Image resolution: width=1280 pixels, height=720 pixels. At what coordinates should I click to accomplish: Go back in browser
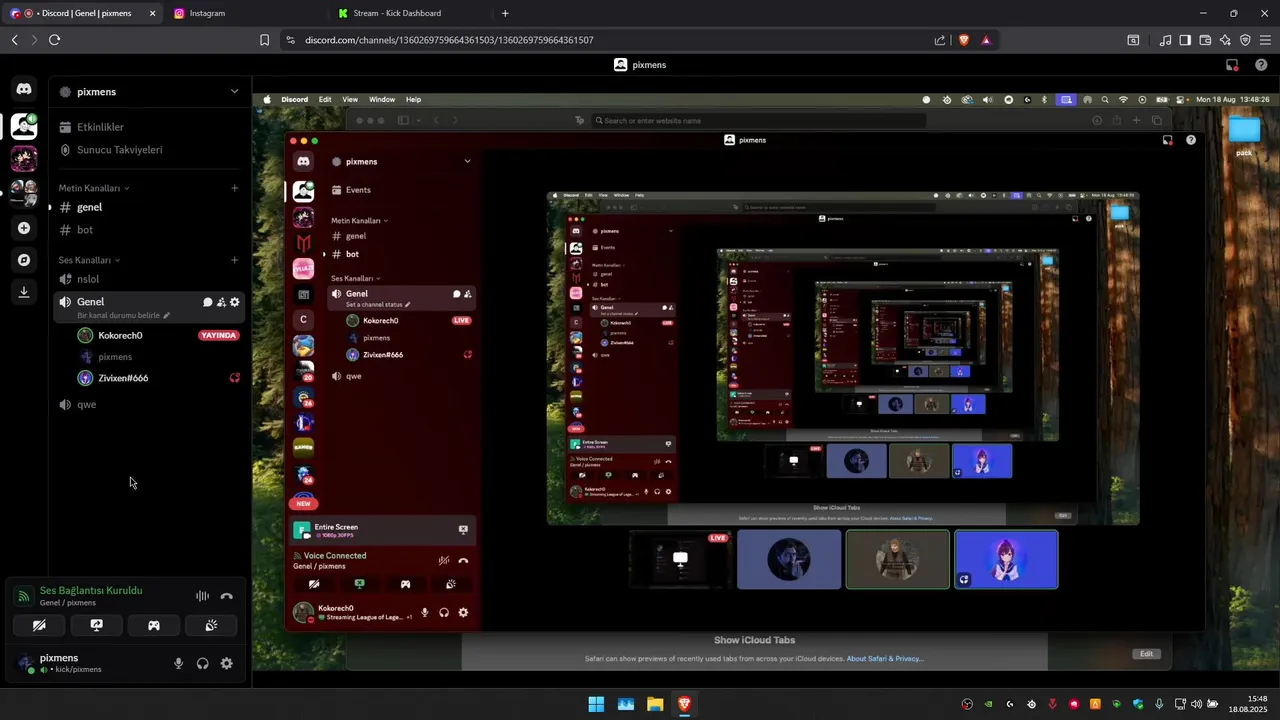[x=14, y=40]
